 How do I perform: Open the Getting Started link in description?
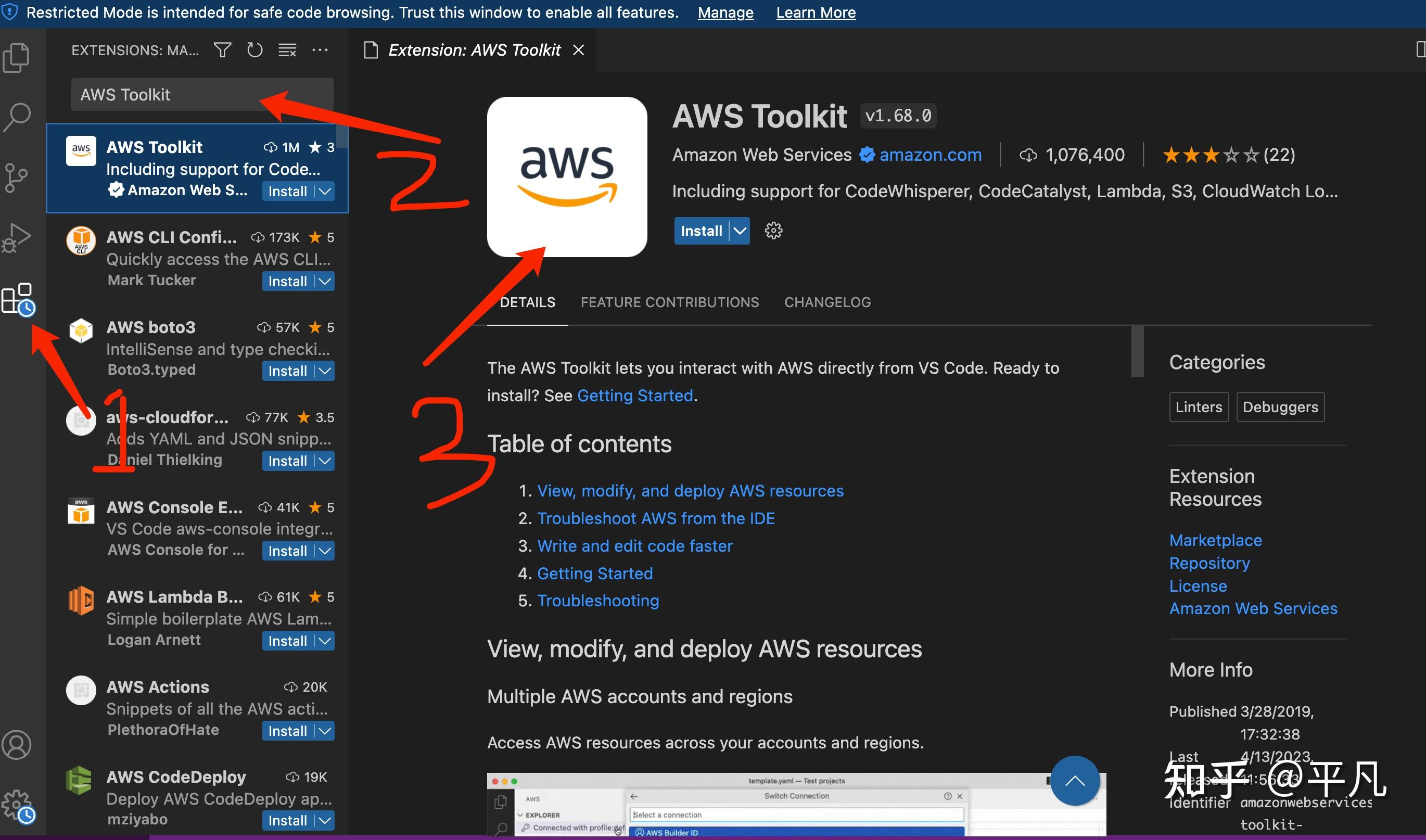[x=635, y=396]
